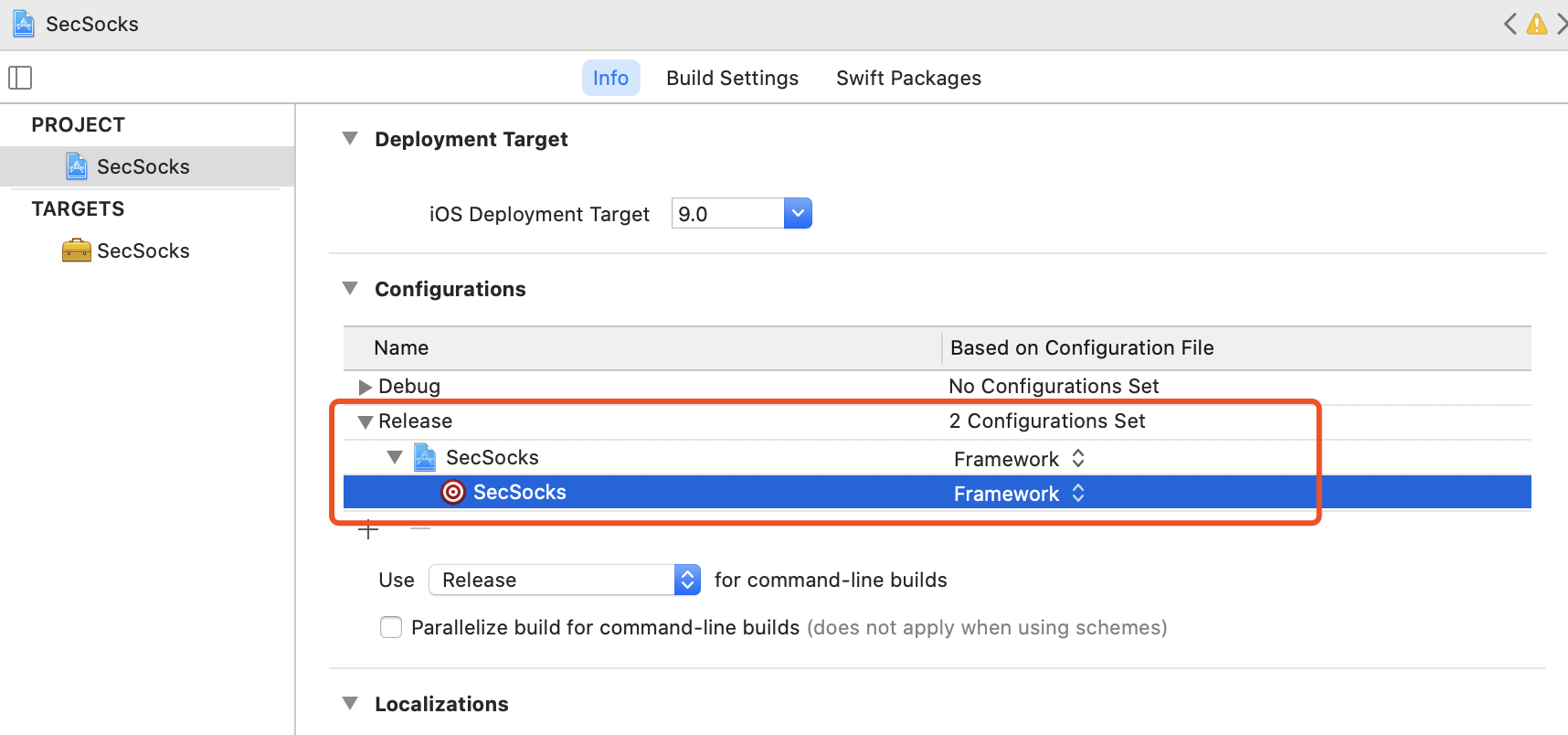The height and width of the screenshot is (735, 1568).
Task: Click the TARGETS sidebar heading
Action: tap(78, 208)
